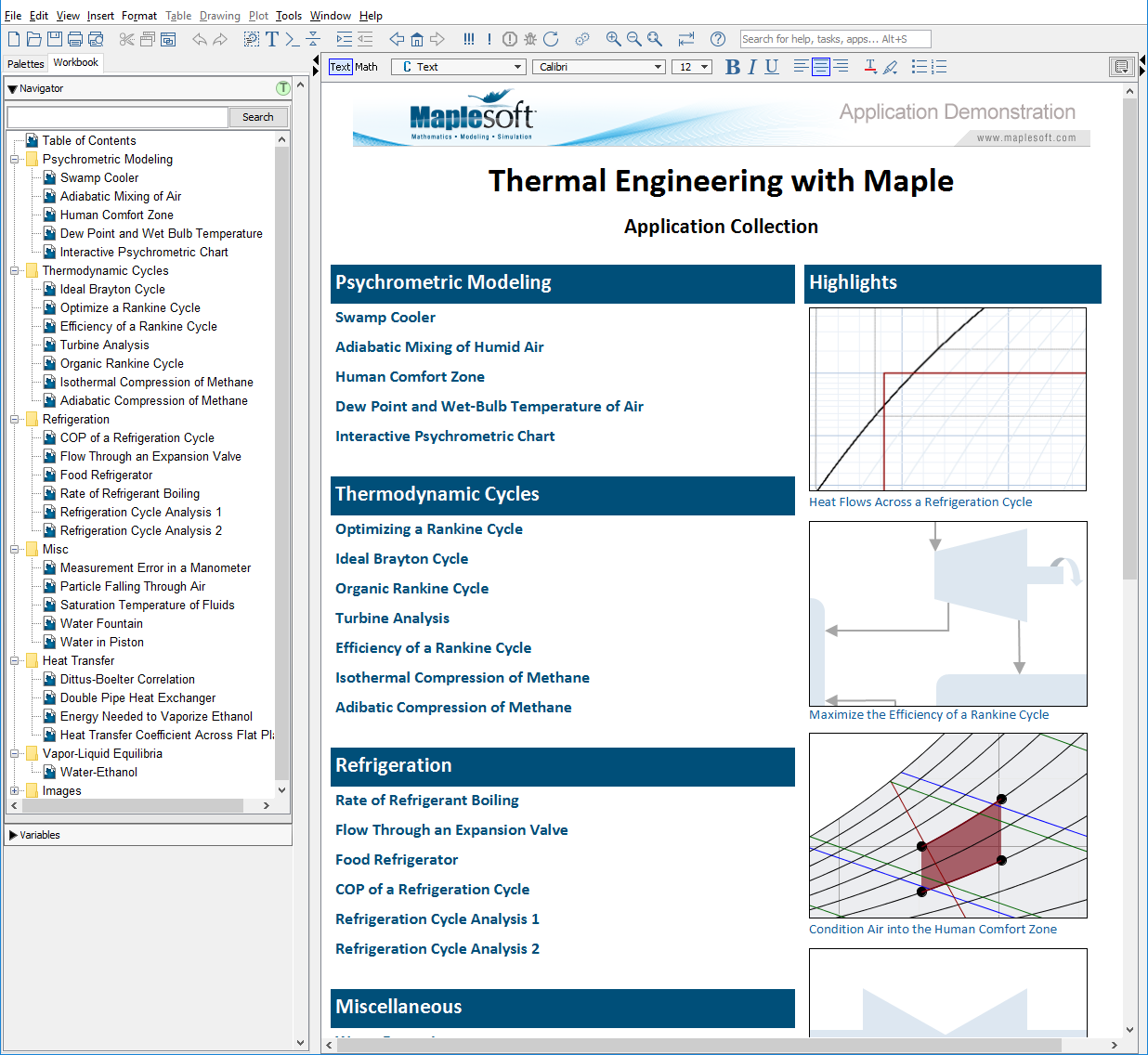
Task: Align text right
Action: click(841, 67)
